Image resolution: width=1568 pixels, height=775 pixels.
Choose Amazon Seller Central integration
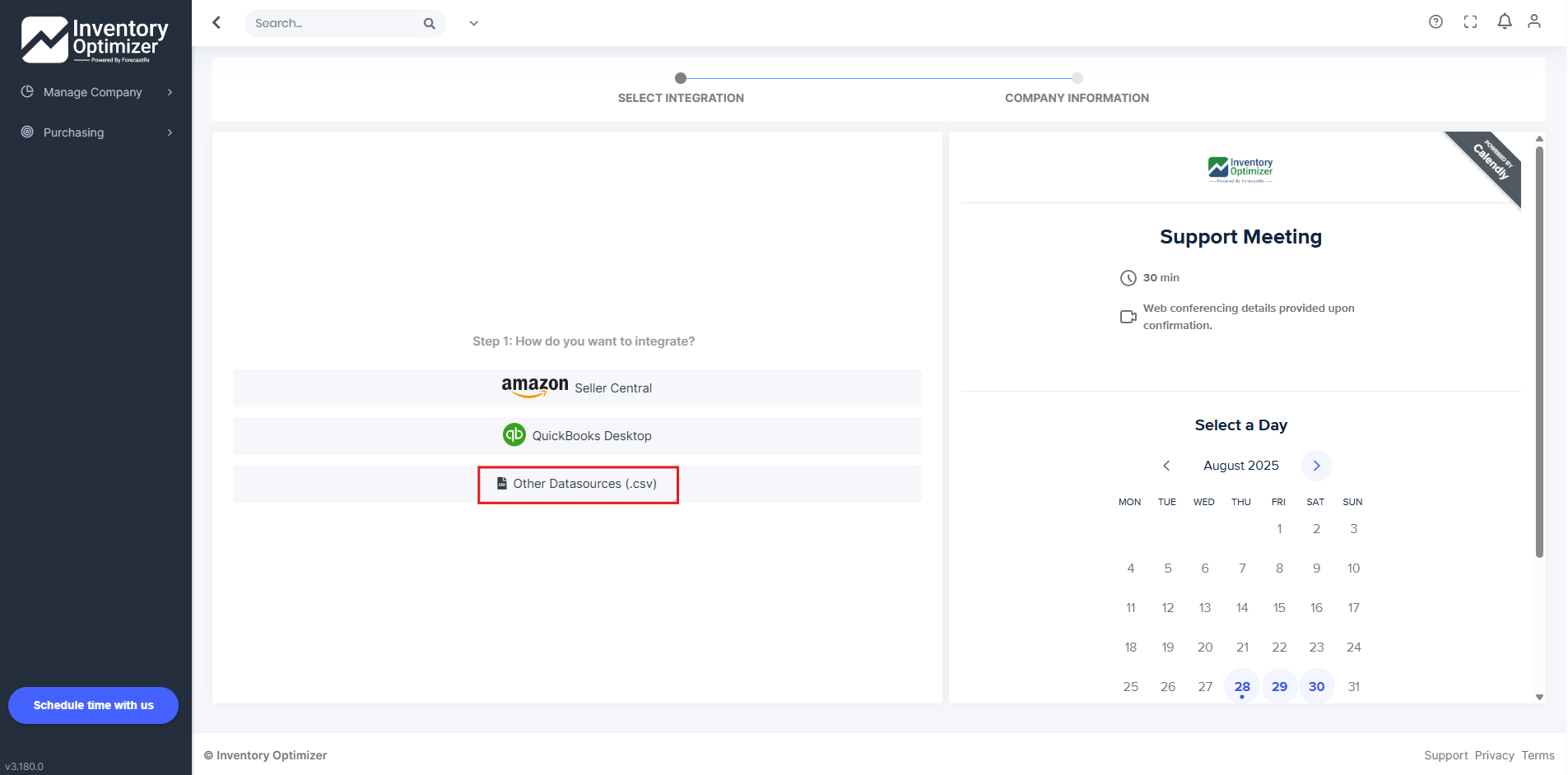pyautogui.click(x=577, y=388)
